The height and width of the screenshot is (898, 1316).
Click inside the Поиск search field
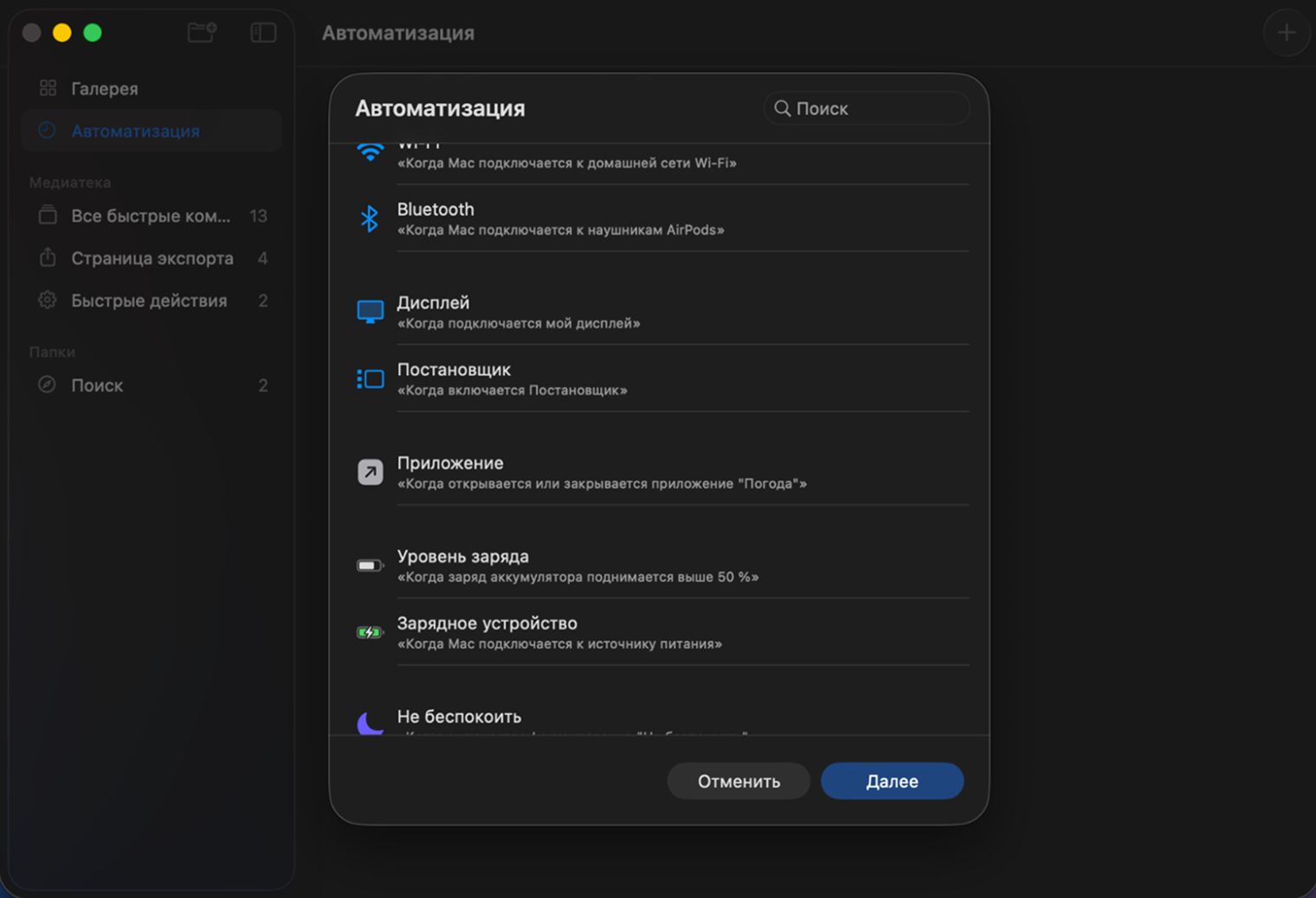pos(866,108)
